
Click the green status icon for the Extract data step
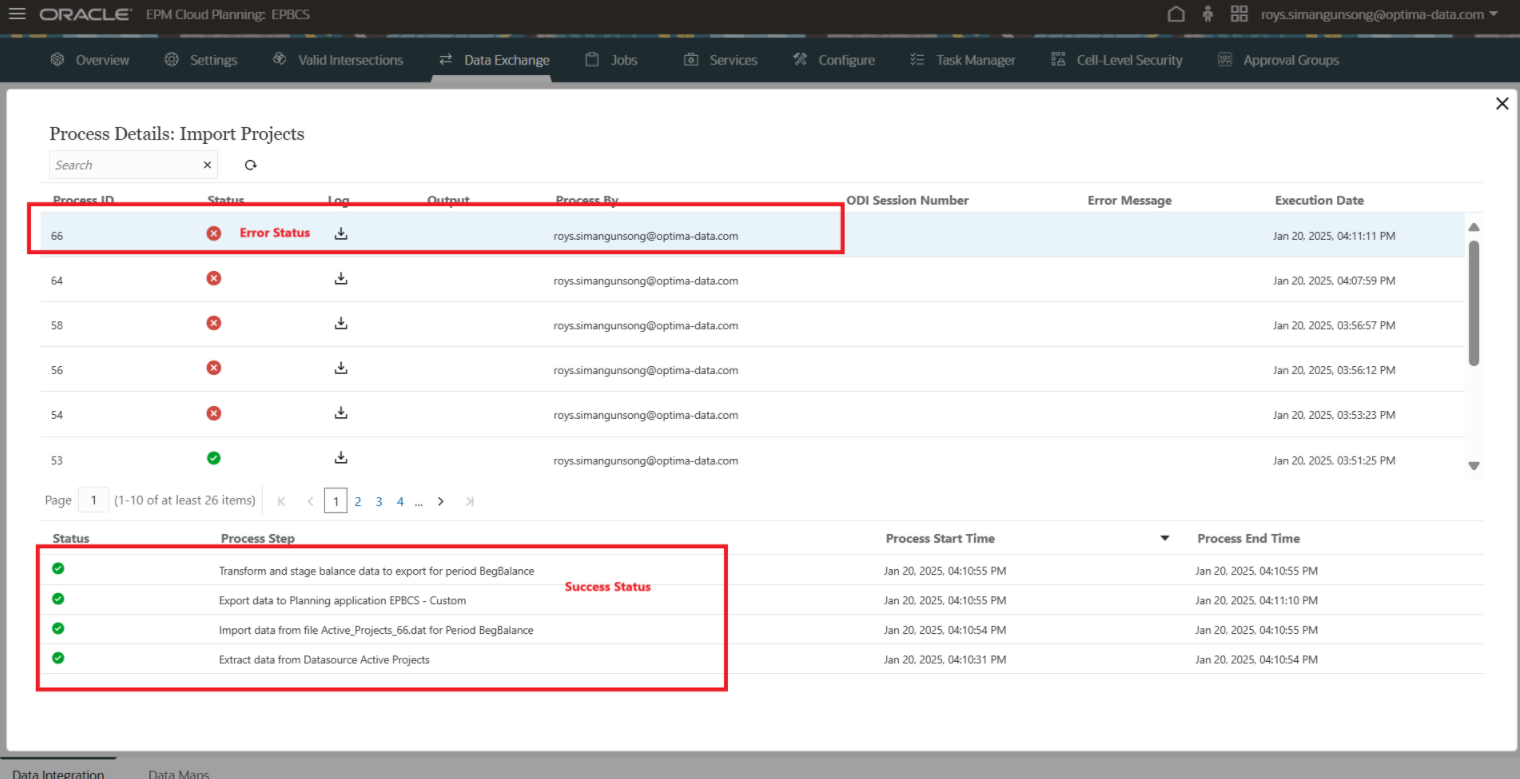coord(58,658)
